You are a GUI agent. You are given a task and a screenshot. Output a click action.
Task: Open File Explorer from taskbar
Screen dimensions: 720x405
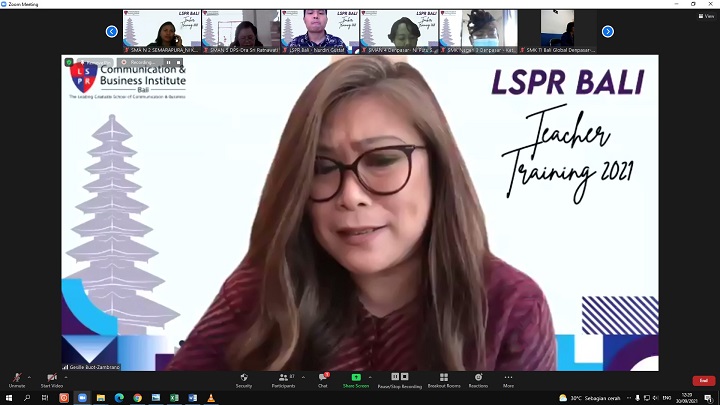pyautogui.click(x=101, y=398)
